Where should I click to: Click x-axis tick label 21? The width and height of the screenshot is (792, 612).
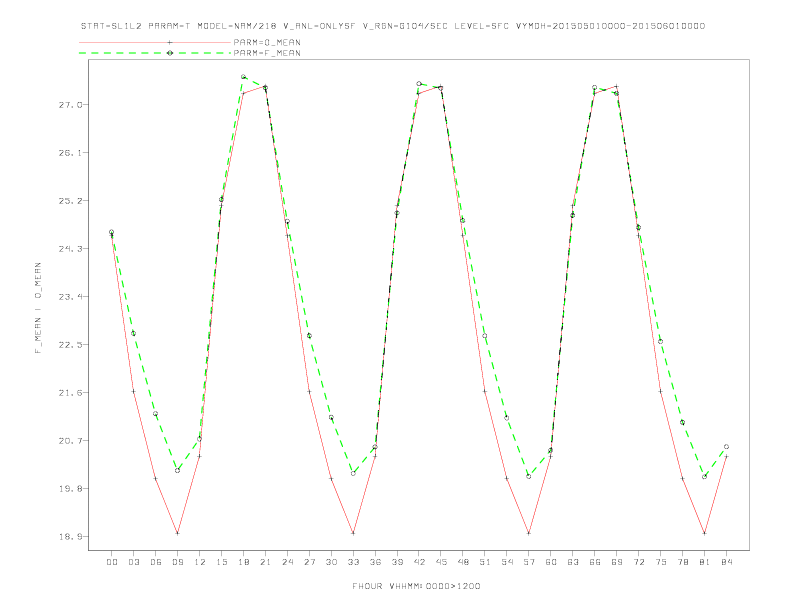click(x=265, y=562)
